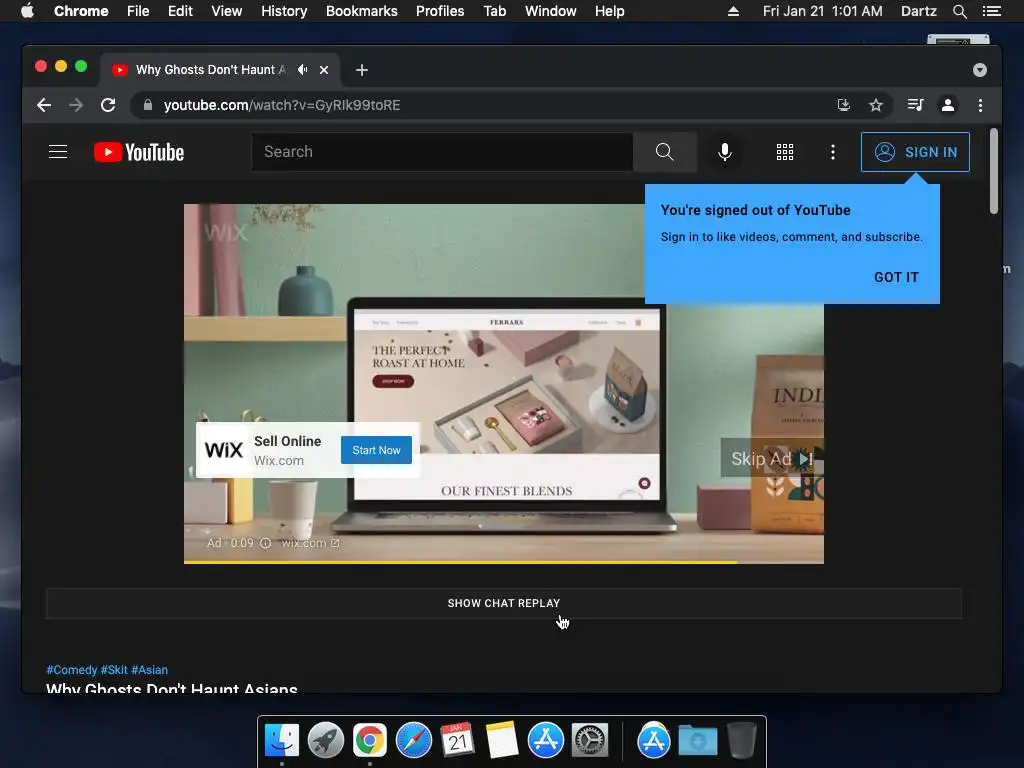
Task: View site information via the lock icon
Action: (x=148, y=105)
